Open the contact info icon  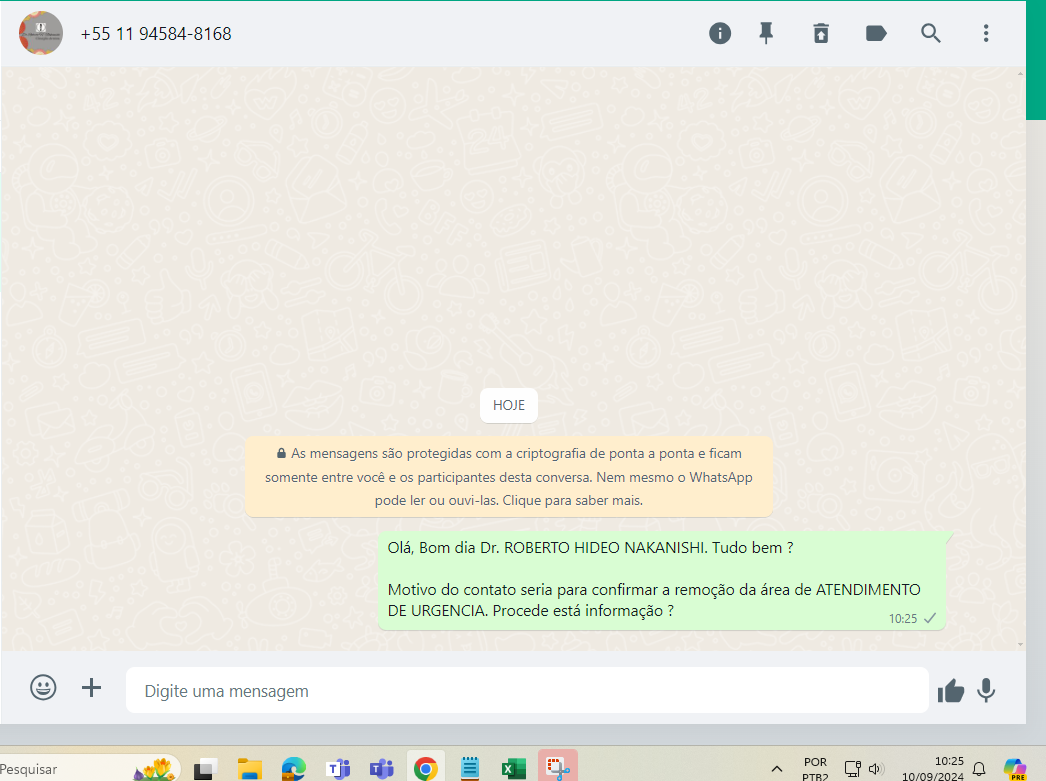coord(720,33)
